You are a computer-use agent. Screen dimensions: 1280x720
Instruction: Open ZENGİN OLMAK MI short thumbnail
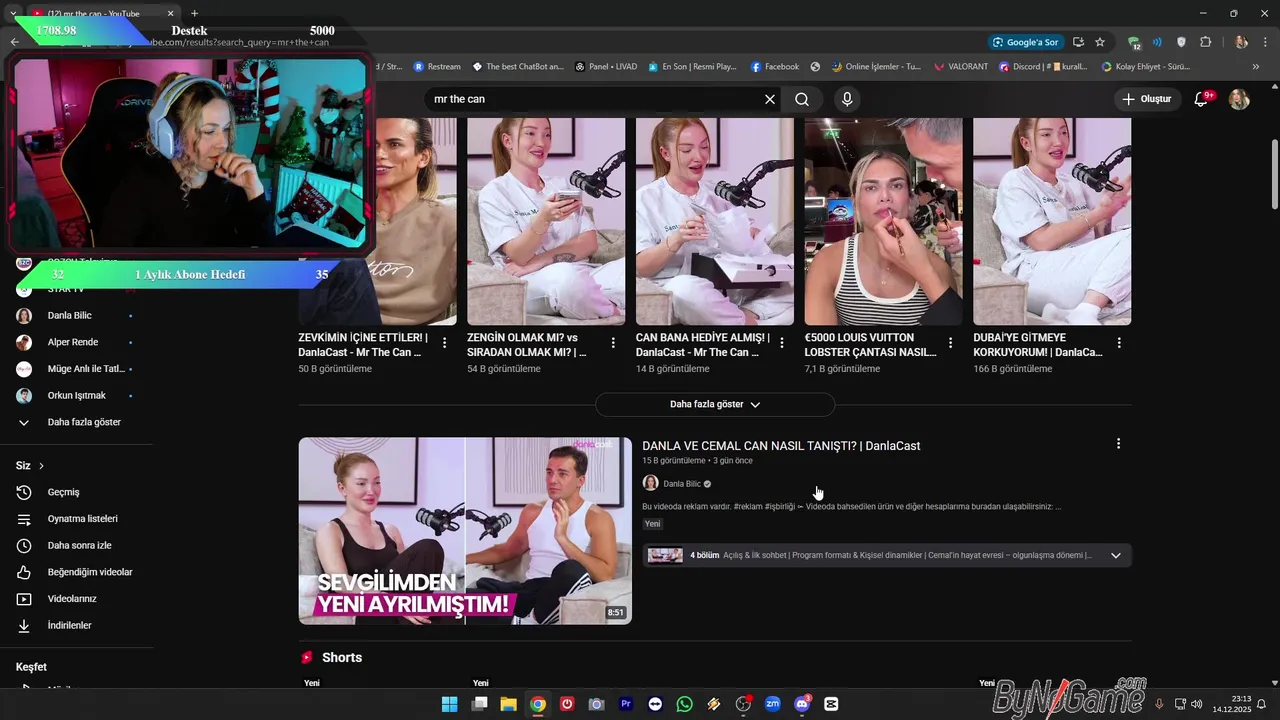click(546, 221)
